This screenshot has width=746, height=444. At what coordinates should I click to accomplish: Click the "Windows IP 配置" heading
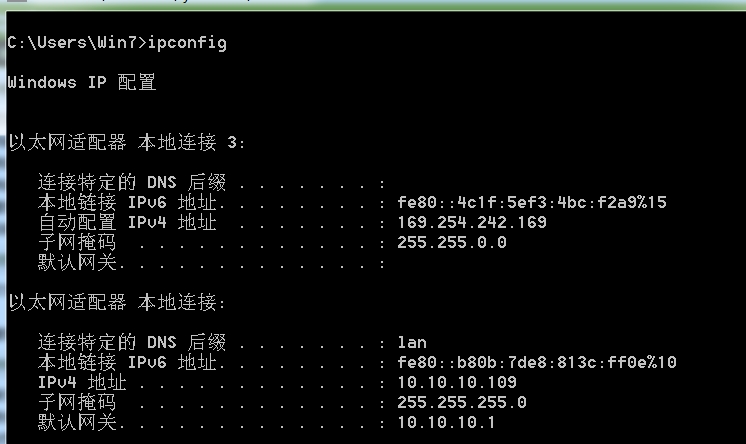pyautogui.click(x=82, y=82)
